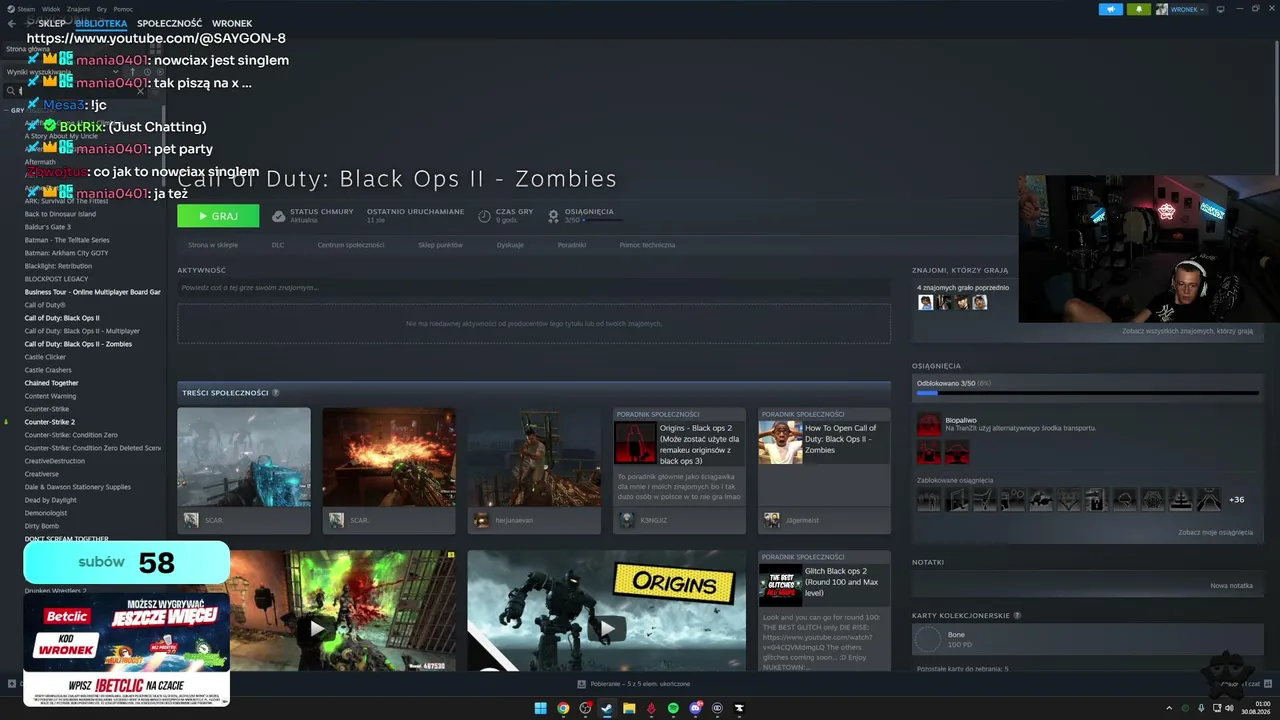Open Google Chrome from the taskbar

(x=563, y=708)
